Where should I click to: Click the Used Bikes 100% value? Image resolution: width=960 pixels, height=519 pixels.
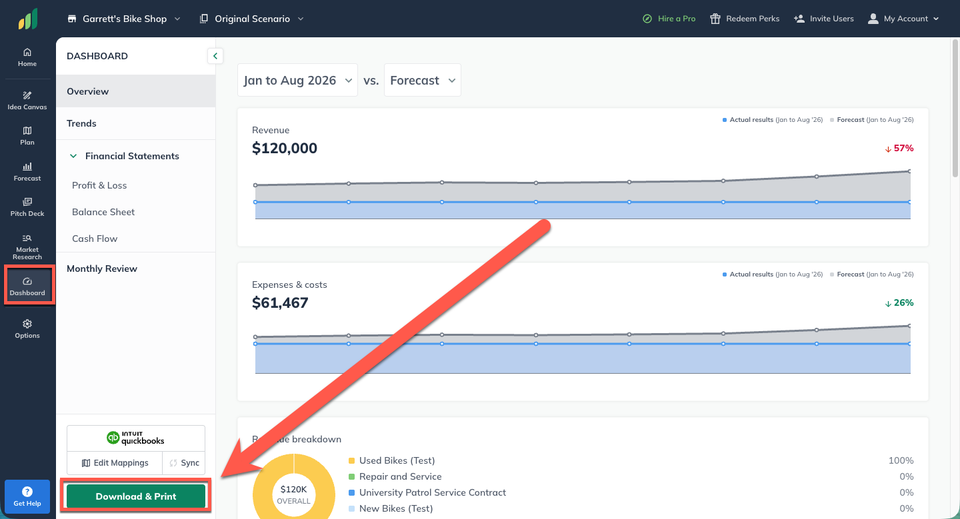(x=901, y=461)
